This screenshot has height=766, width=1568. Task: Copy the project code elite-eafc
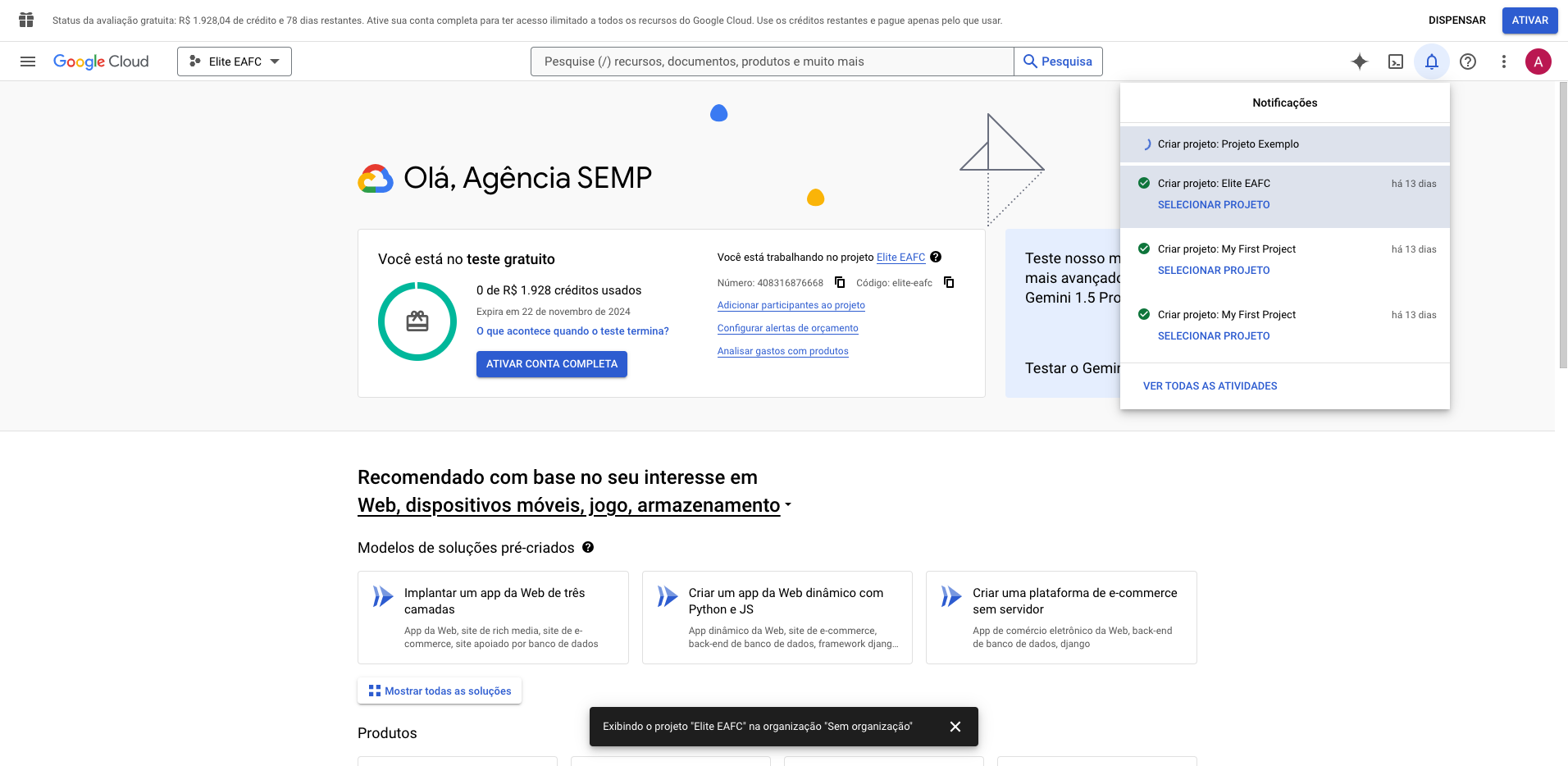(949, 282)
